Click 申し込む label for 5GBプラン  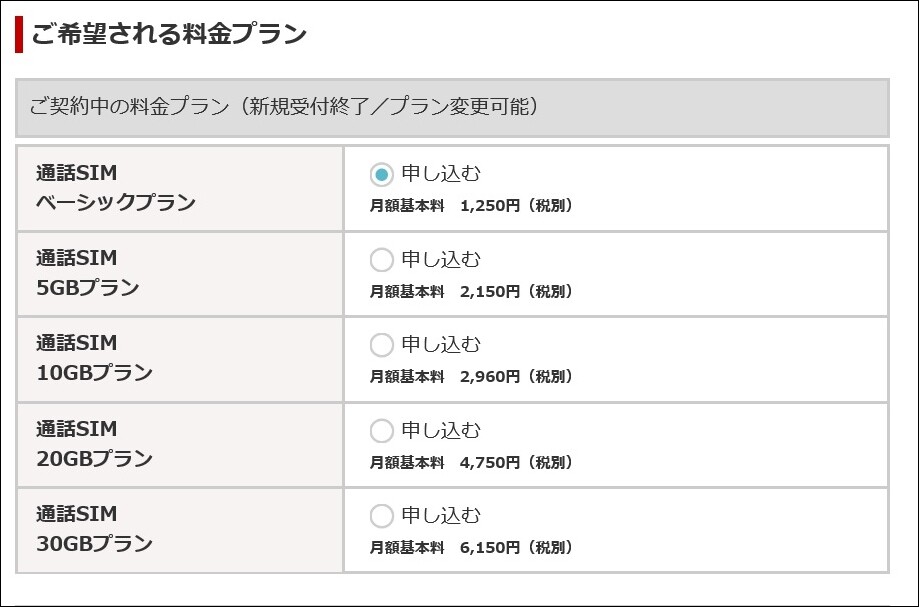[x=441, y=259]
